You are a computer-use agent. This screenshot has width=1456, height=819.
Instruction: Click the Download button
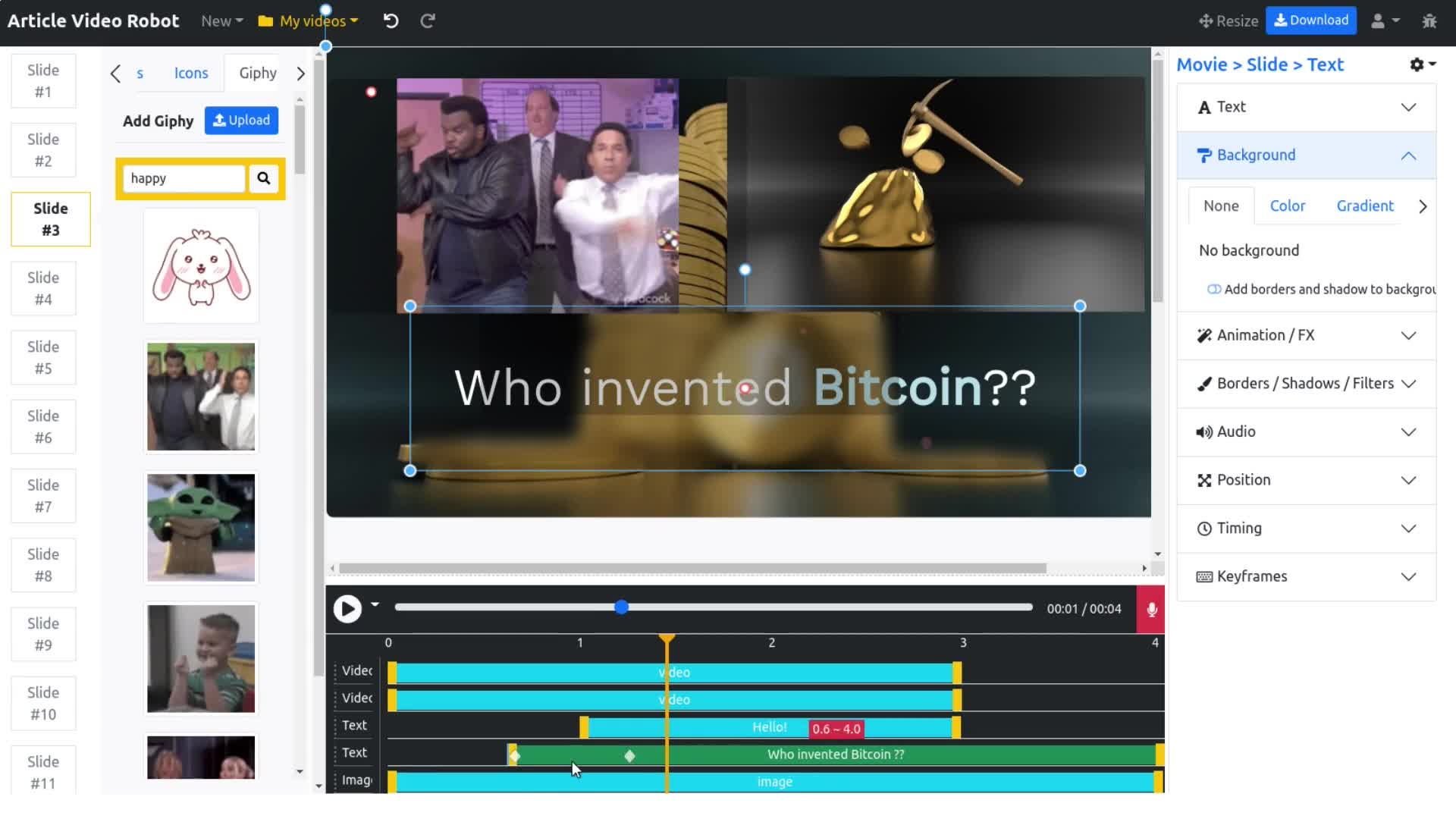(x=1311, y=20)
